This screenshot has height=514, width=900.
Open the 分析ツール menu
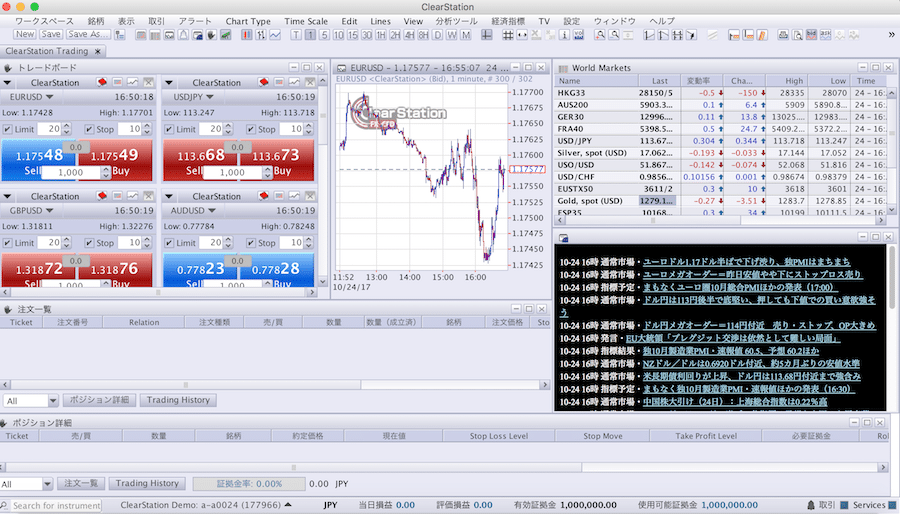tap(456, 21)
